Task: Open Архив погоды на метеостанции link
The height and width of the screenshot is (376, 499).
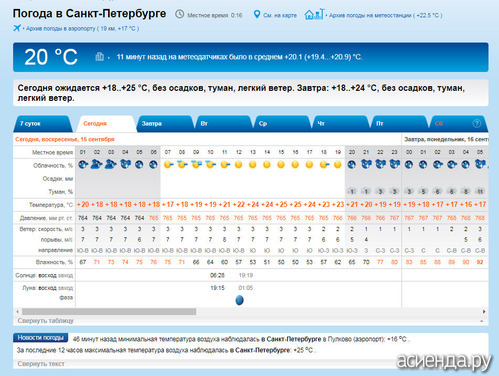Action: click(385, 15)
